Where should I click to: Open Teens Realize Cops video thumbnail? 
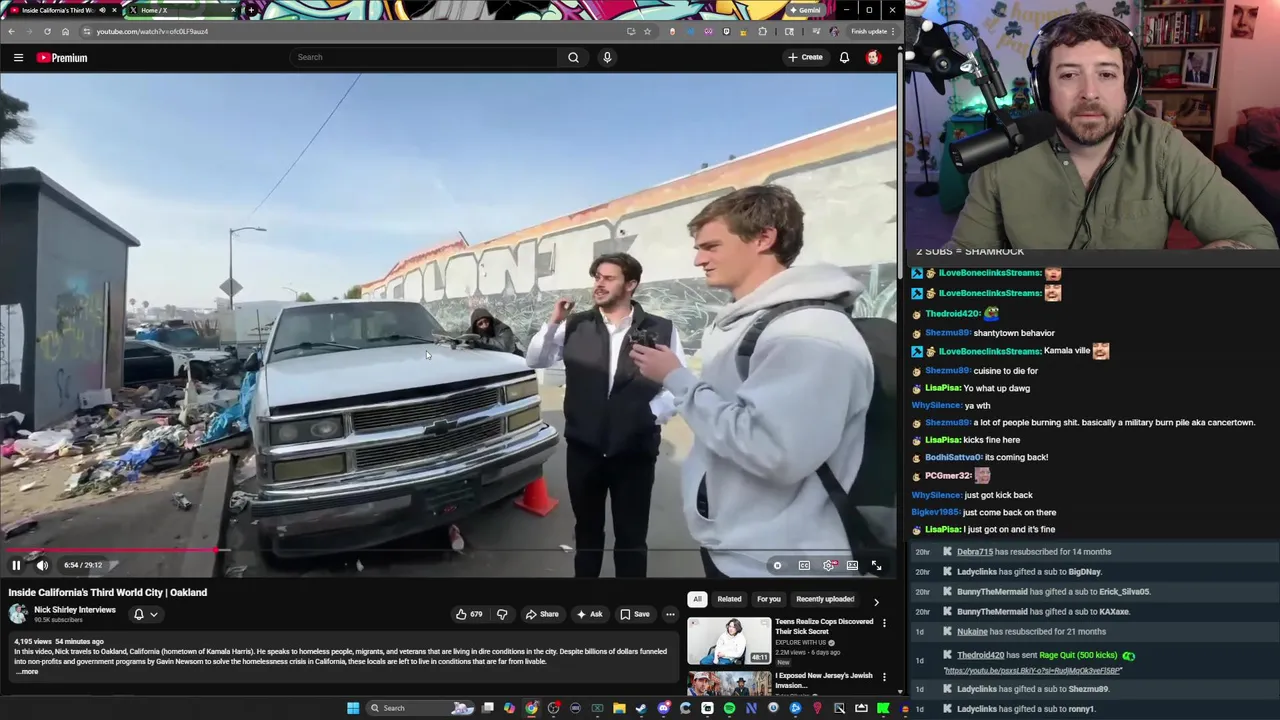coord(729,641)
